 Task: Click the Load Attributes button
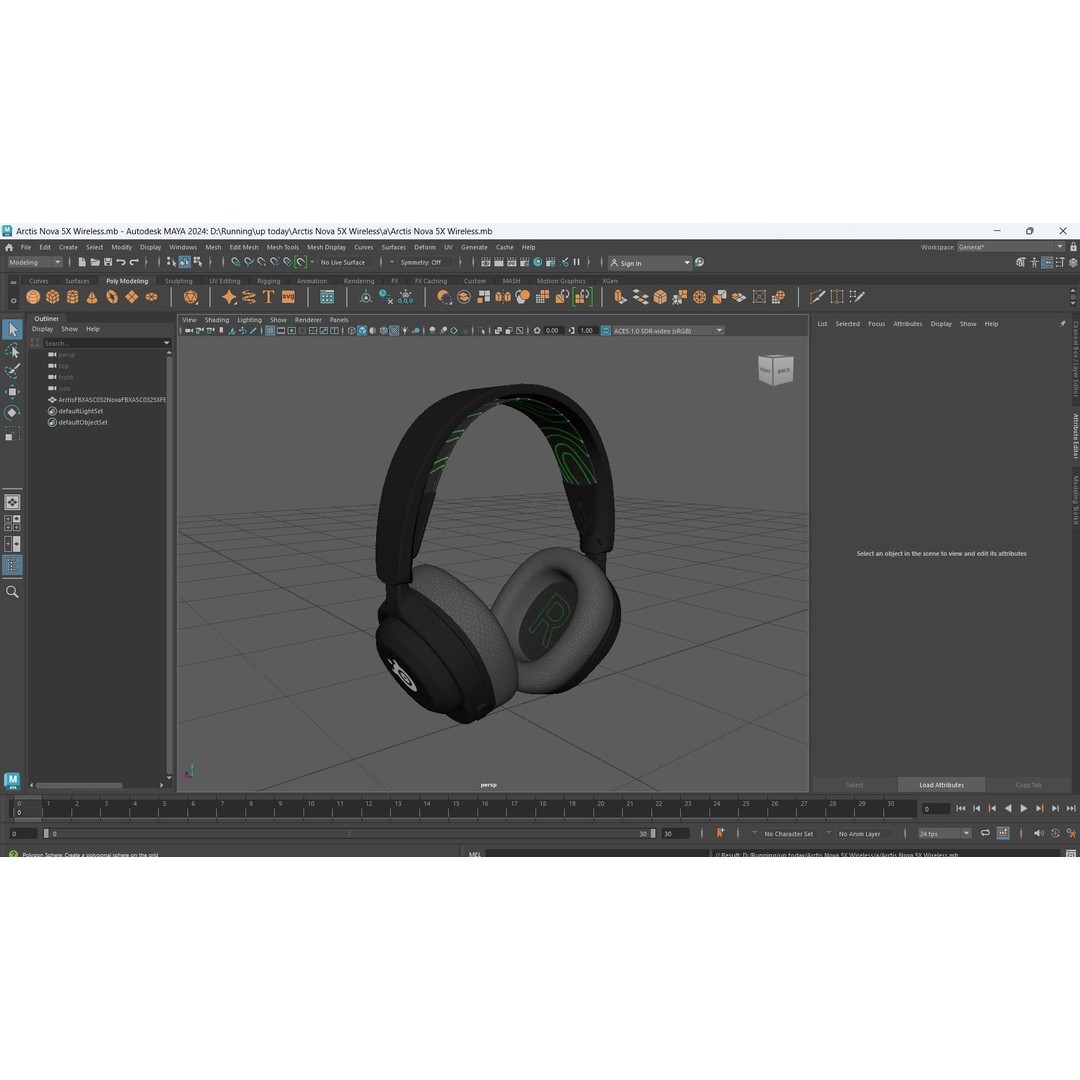[x=941, y=785]
